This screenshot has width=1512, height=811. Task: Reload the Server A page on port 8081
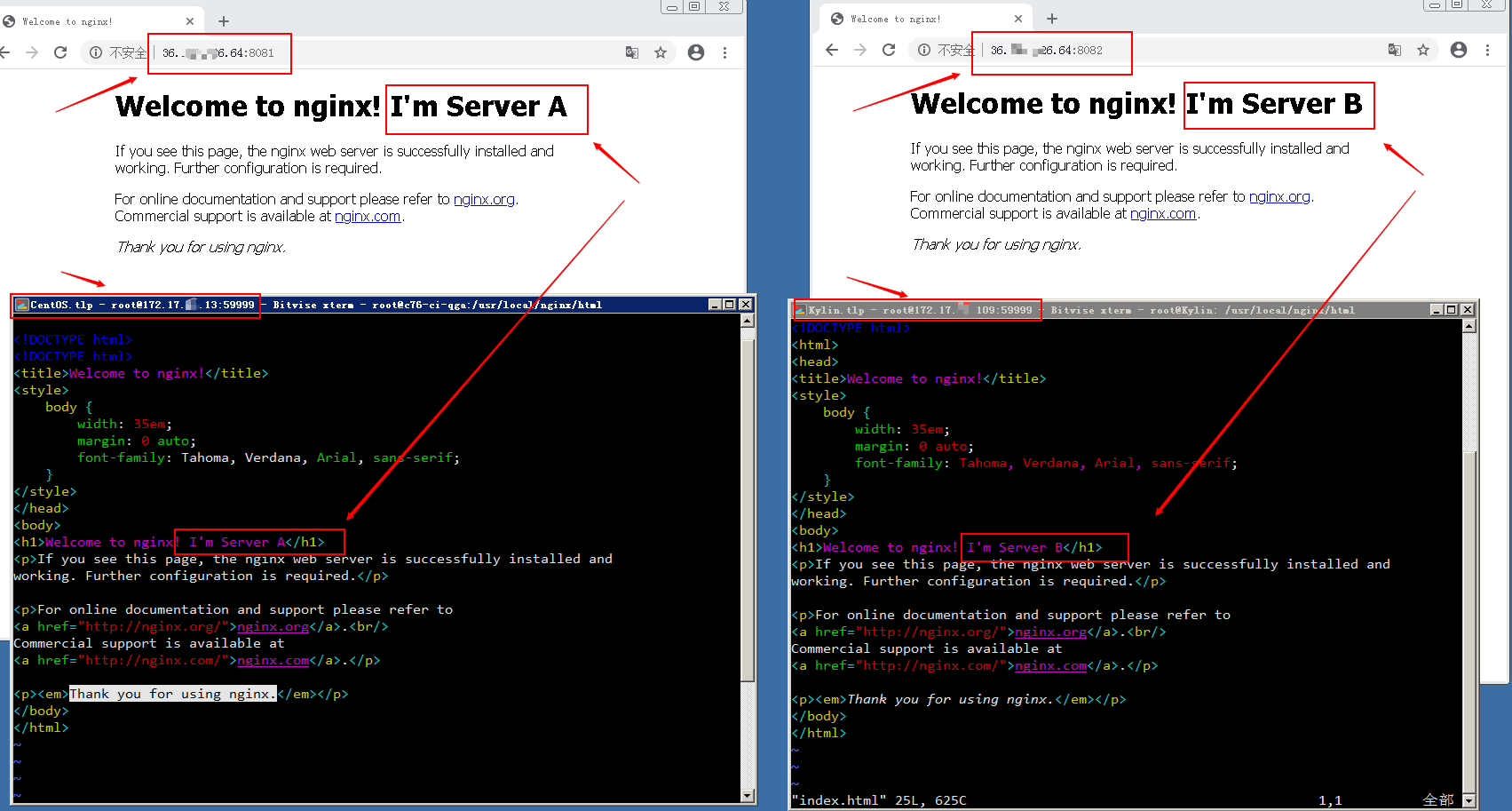pyautogui.click(x=60, y=52)
